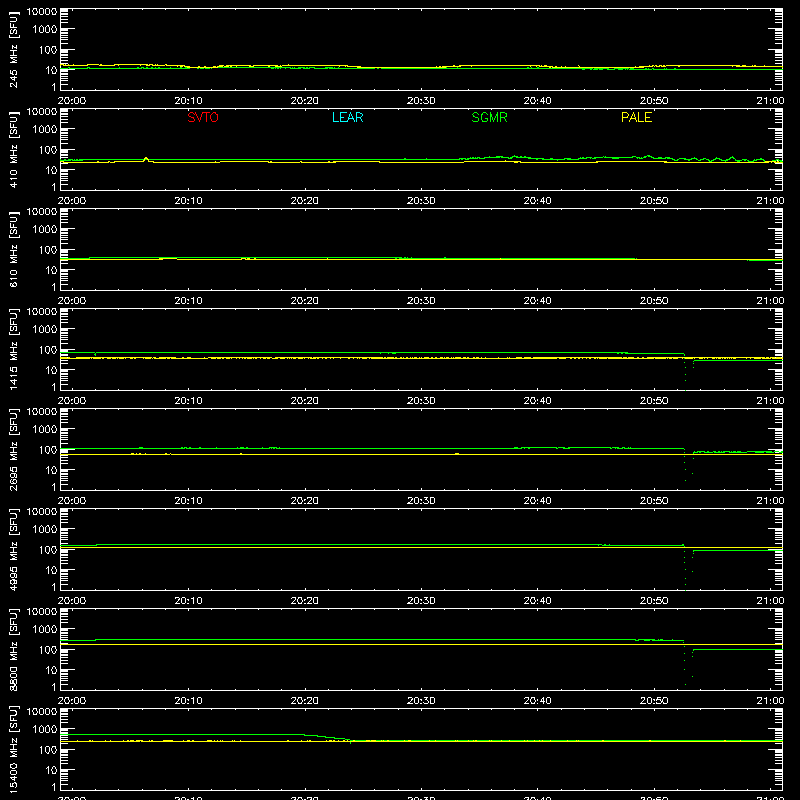The image size is (800, 800).
Task: Select the 610 MHz [SFU] axis label
Action: [x=14, y=249]
